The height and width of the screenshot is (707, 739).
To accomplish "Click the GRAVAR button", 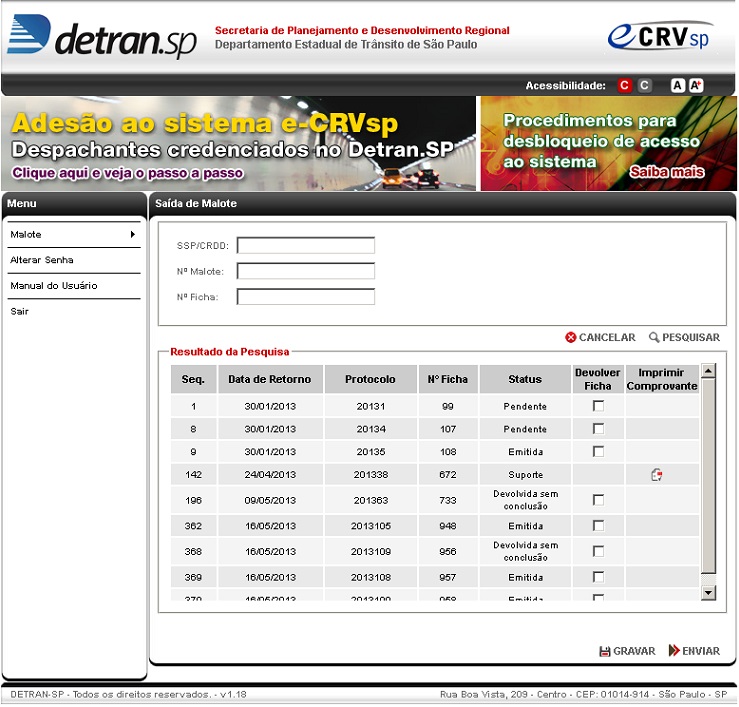I will (627, 651).
